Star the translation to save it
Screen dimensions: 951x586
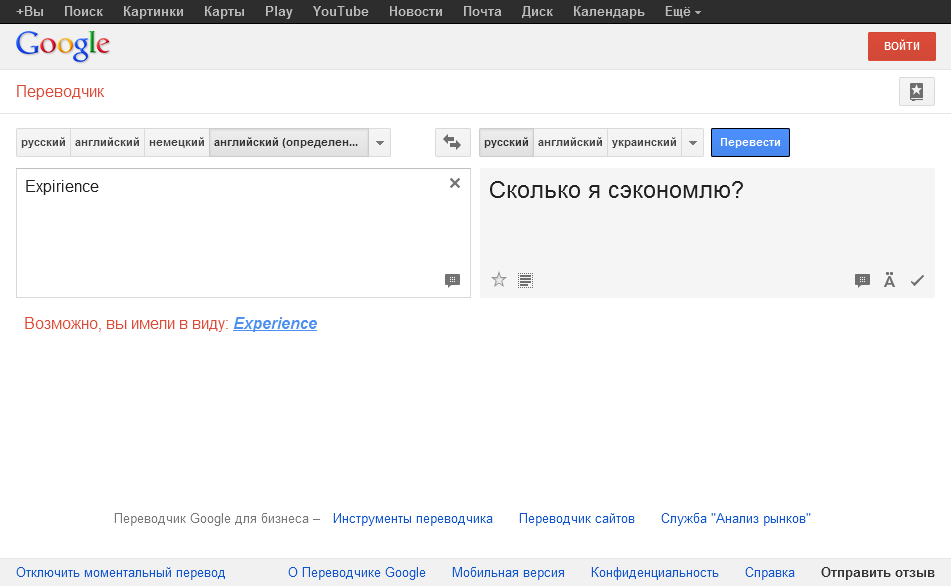499,280
